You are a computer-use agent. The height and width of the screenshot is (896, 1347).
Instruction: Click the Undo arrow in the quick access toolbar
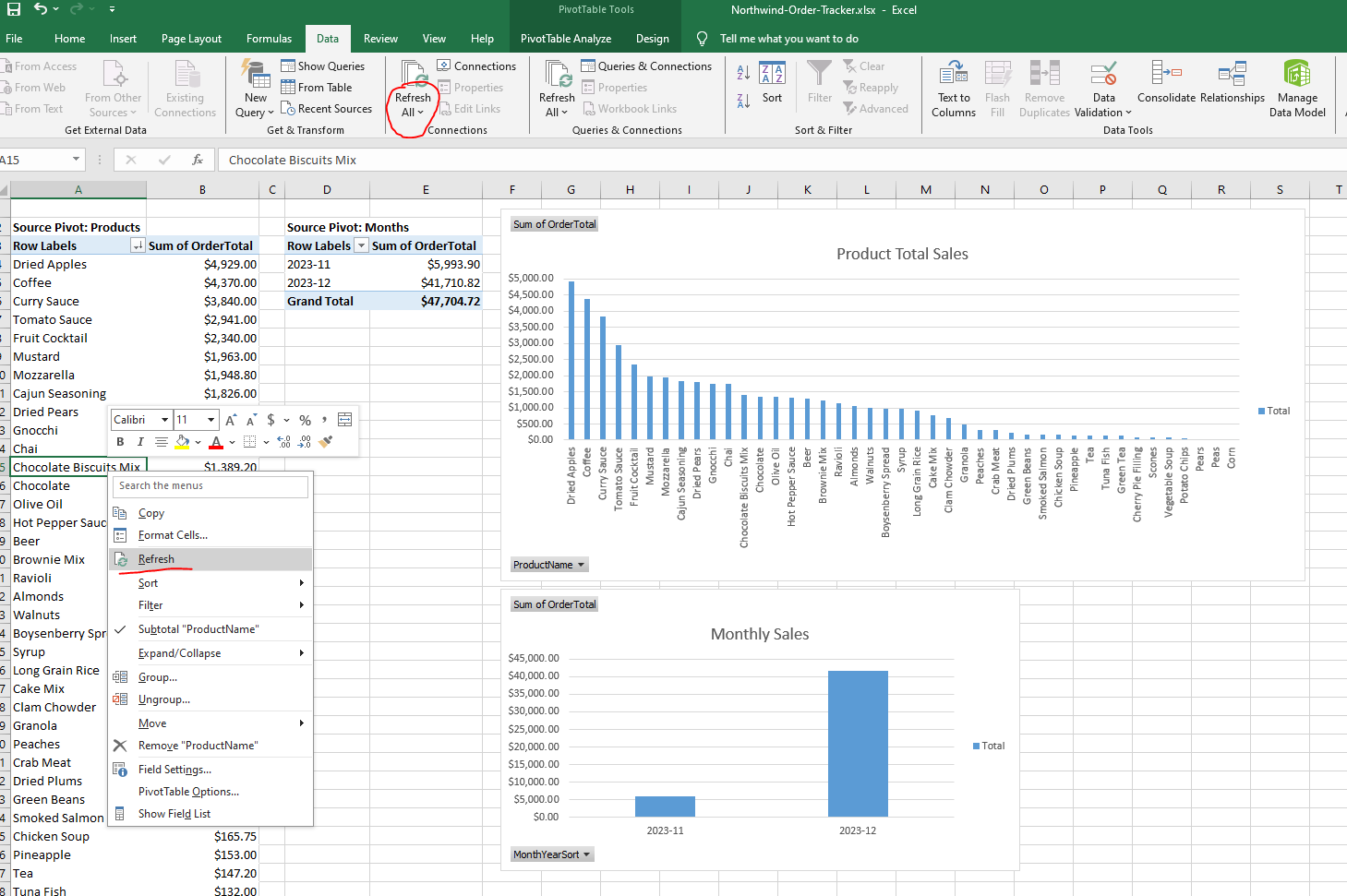point(40,9)
